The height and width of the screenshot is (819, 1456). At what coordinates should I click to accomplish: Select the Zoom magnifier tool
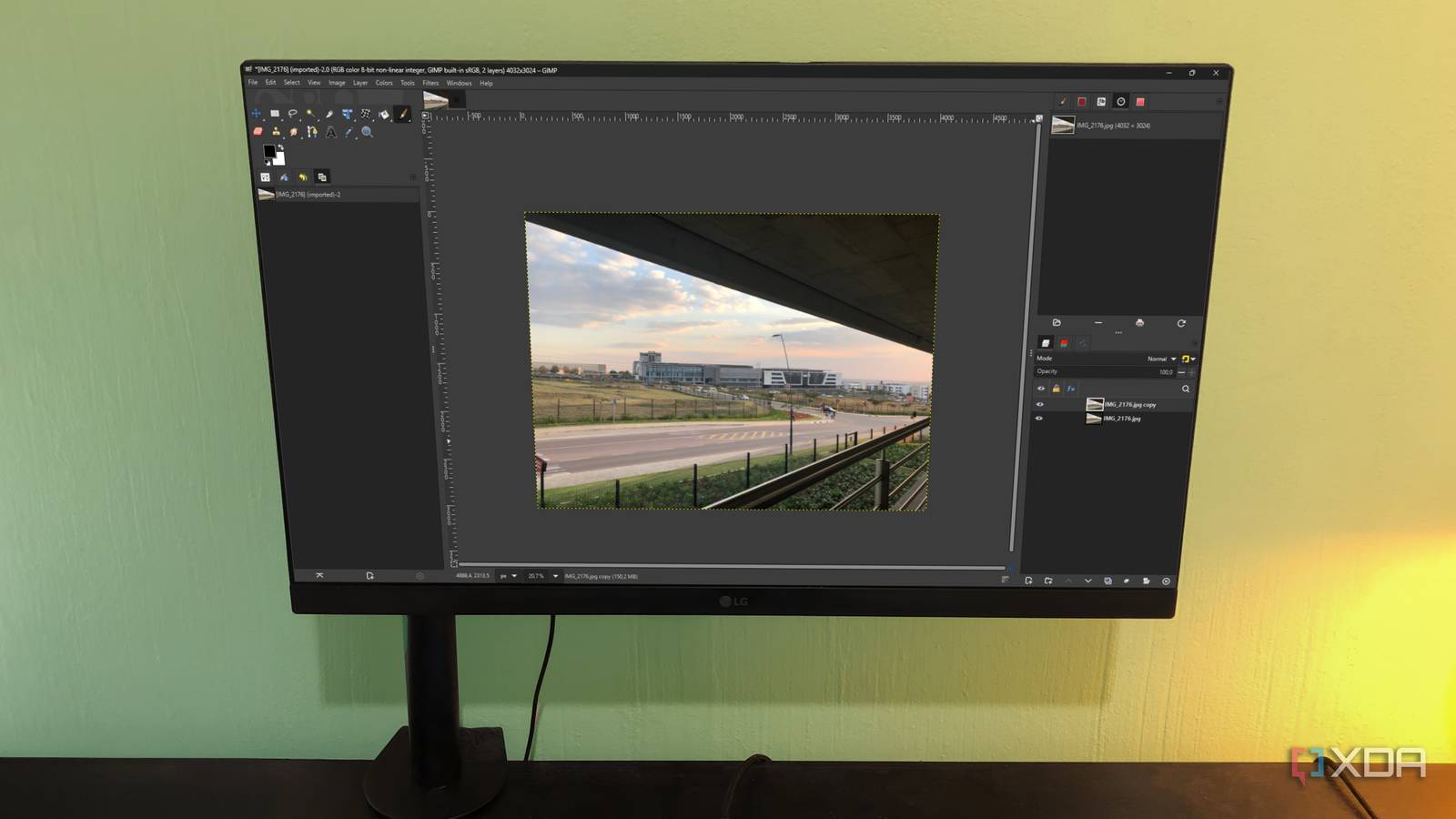point(368,132)
